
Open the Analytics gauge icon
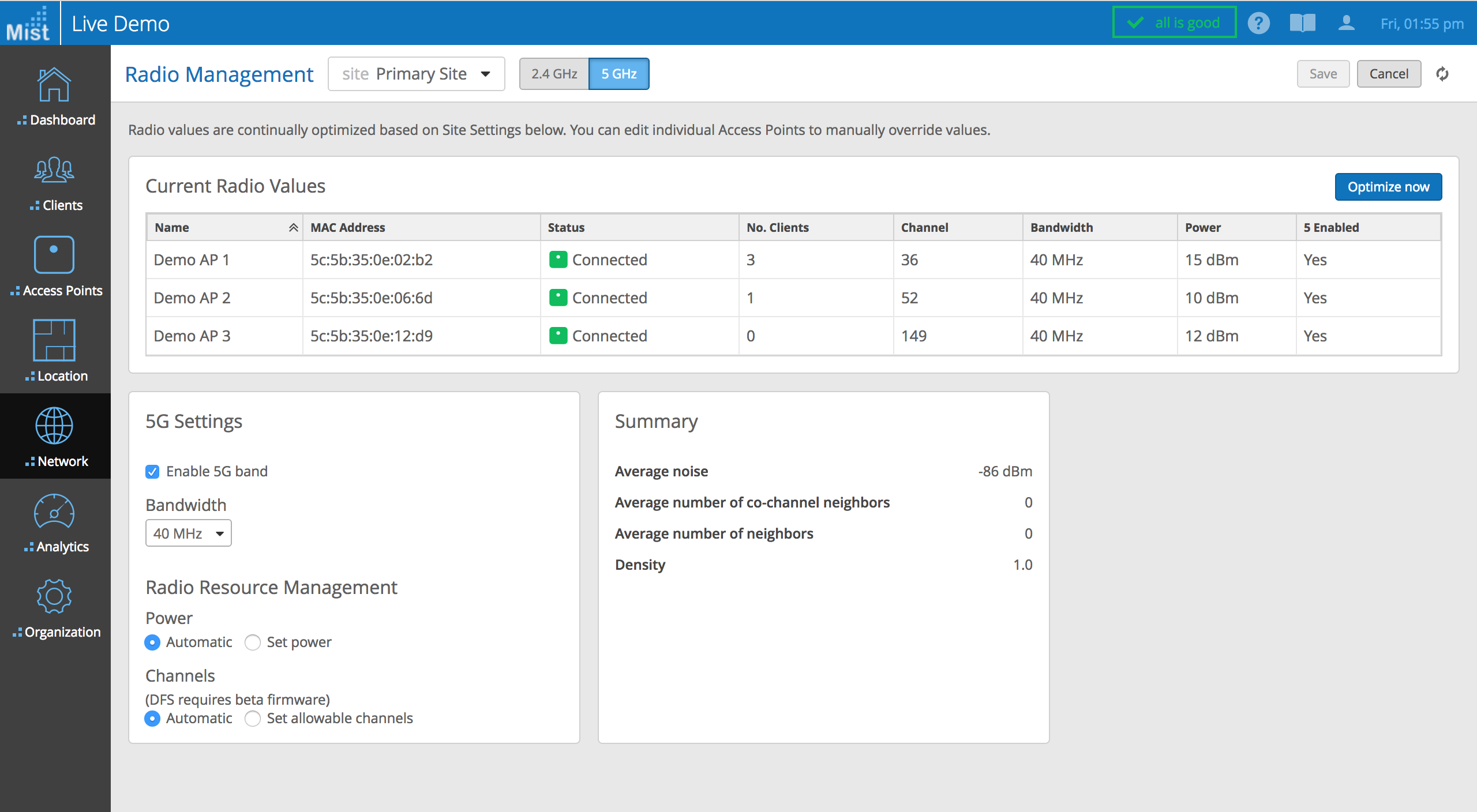point(54,512)
